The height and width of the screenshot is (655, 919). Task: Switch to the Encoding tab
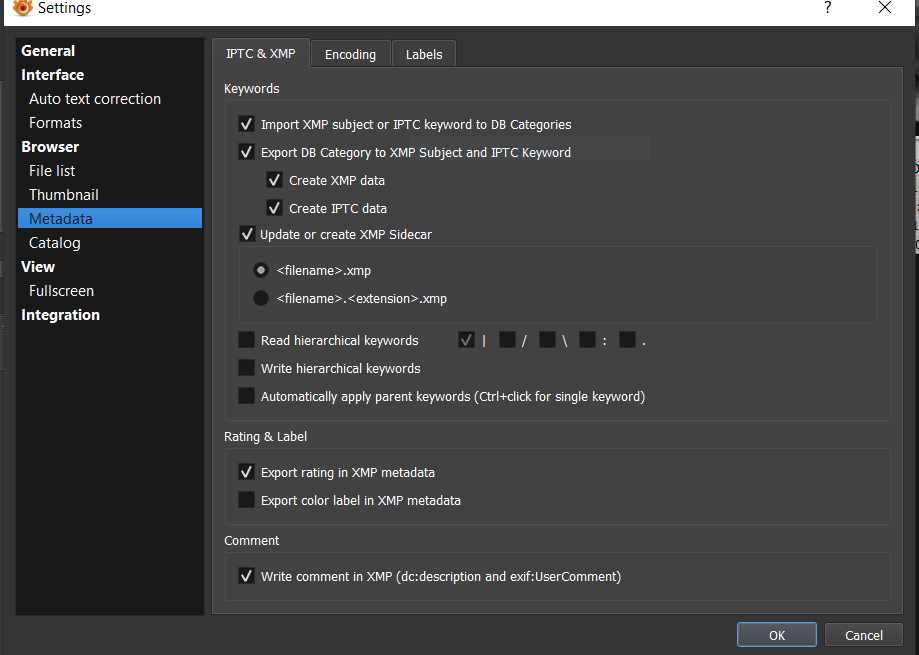click(350, 55)
